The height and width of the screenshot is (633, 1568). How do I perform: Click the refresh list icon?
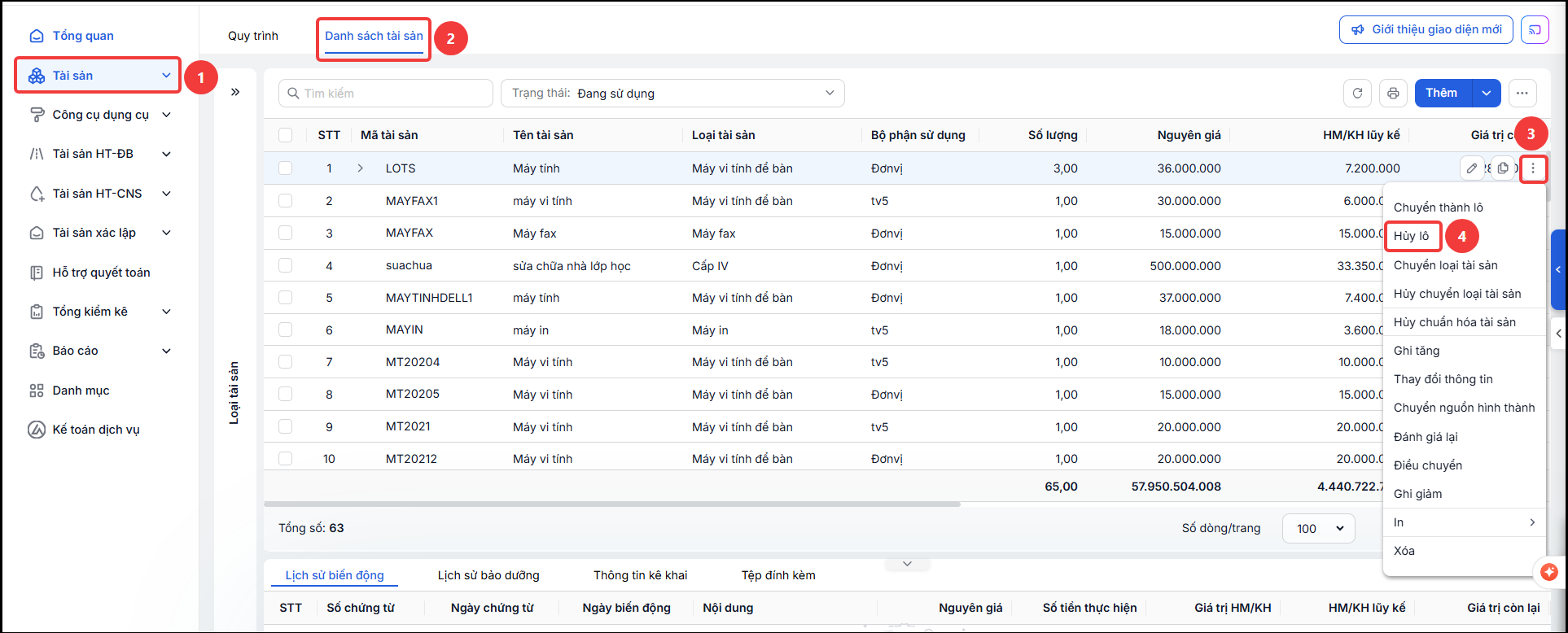pos(1357,93)
